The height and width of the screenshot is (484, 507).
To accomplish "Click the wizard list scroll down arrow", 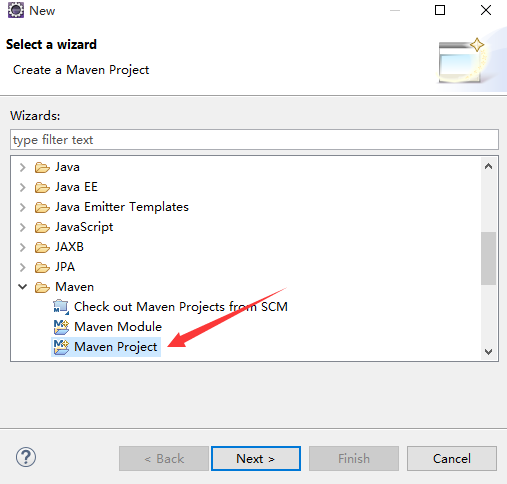I will pyautogui.click(x=488, y=351).
